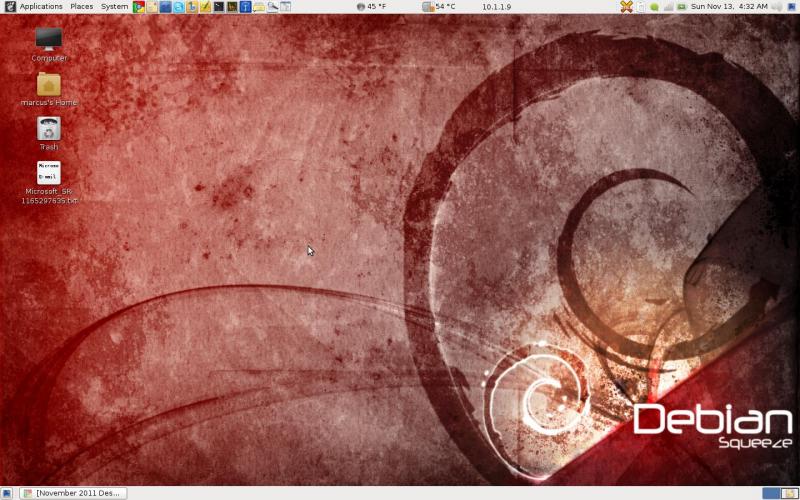Click the 54 °C temperature sensor applet

pos(439,7)
